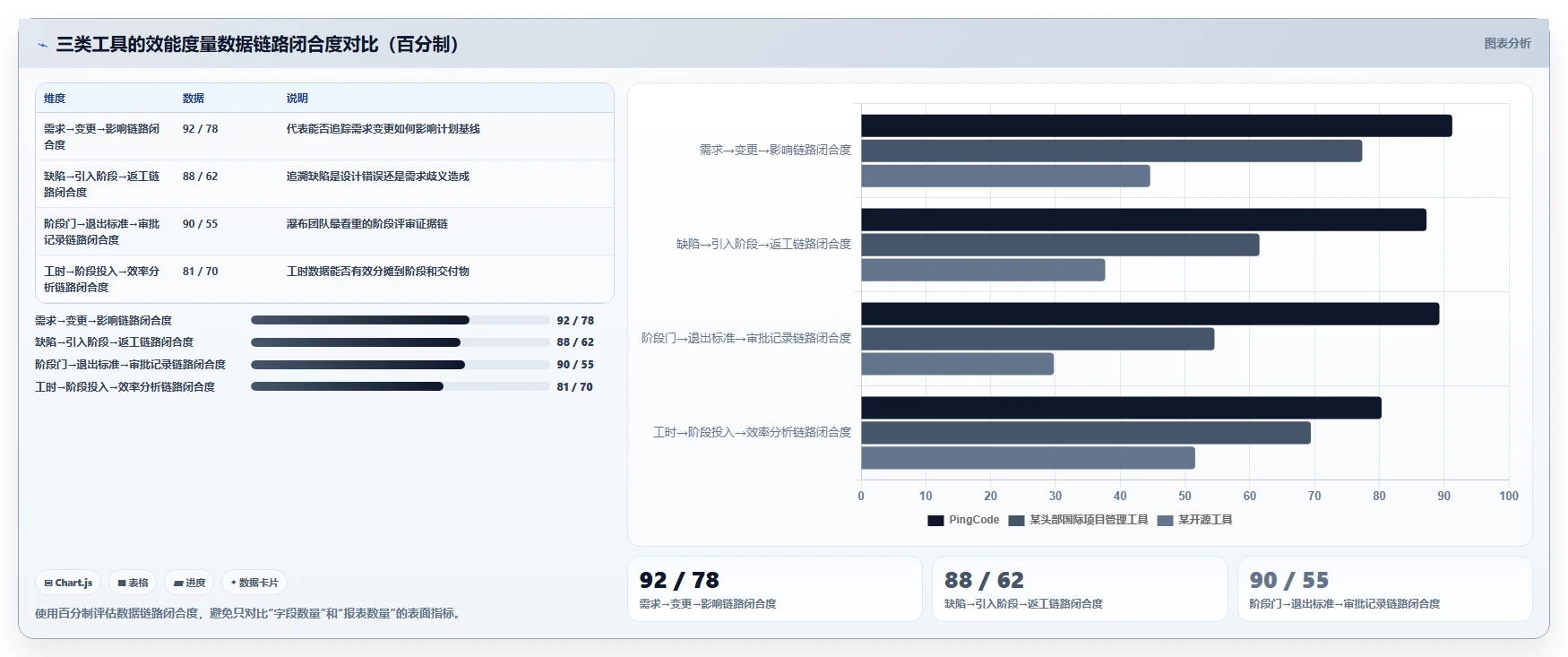This screenshot has height=657, width=1568.
Task: Click description 瀑布团队最看重的阶段评审证据链
Action: [x=367, y=223]
